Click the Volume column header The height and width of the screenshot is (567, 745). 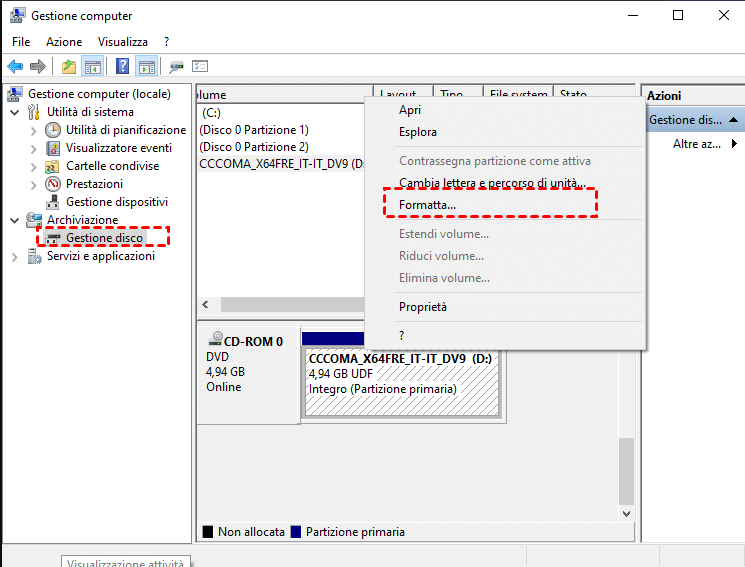[x=284, y=95]
